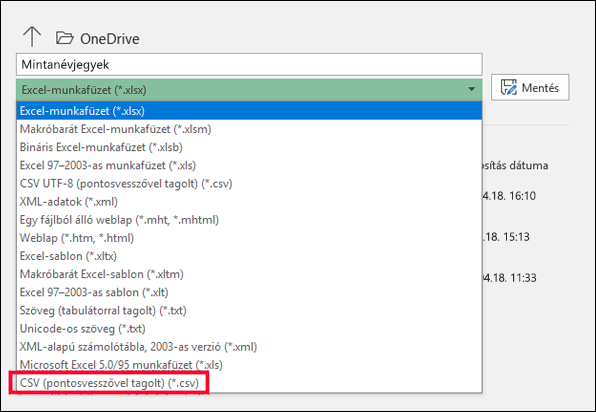The image size is (596, 412).
Task: Select Egy fájlból álló weblap option
Action: [x=249, y=220]
